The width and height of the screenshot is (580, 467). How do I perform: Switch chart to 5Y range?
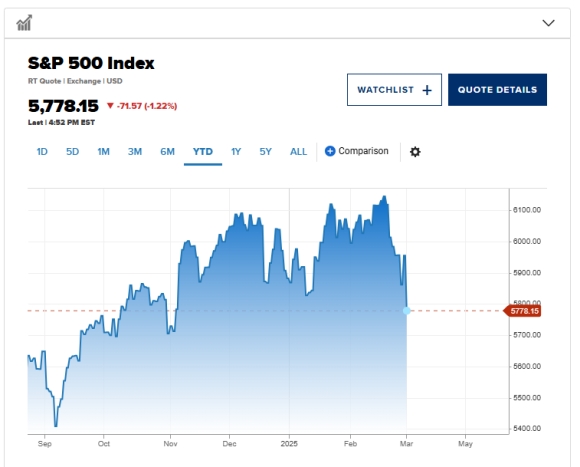pyautogui.click(x=265, y=152)
